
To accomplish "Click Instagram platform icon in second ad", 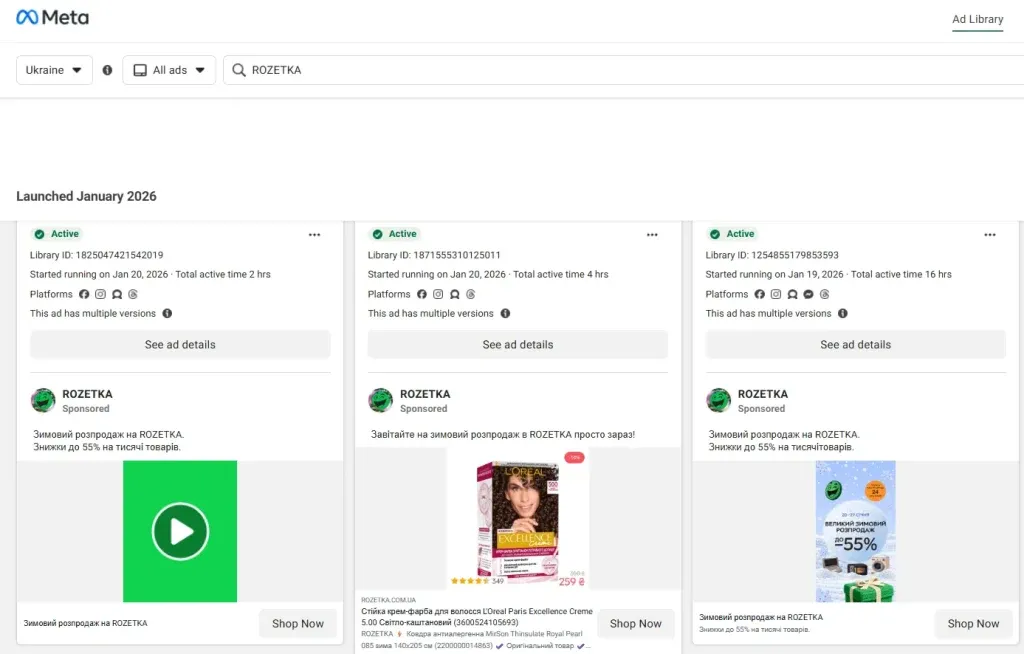I will tap(438, 294).
